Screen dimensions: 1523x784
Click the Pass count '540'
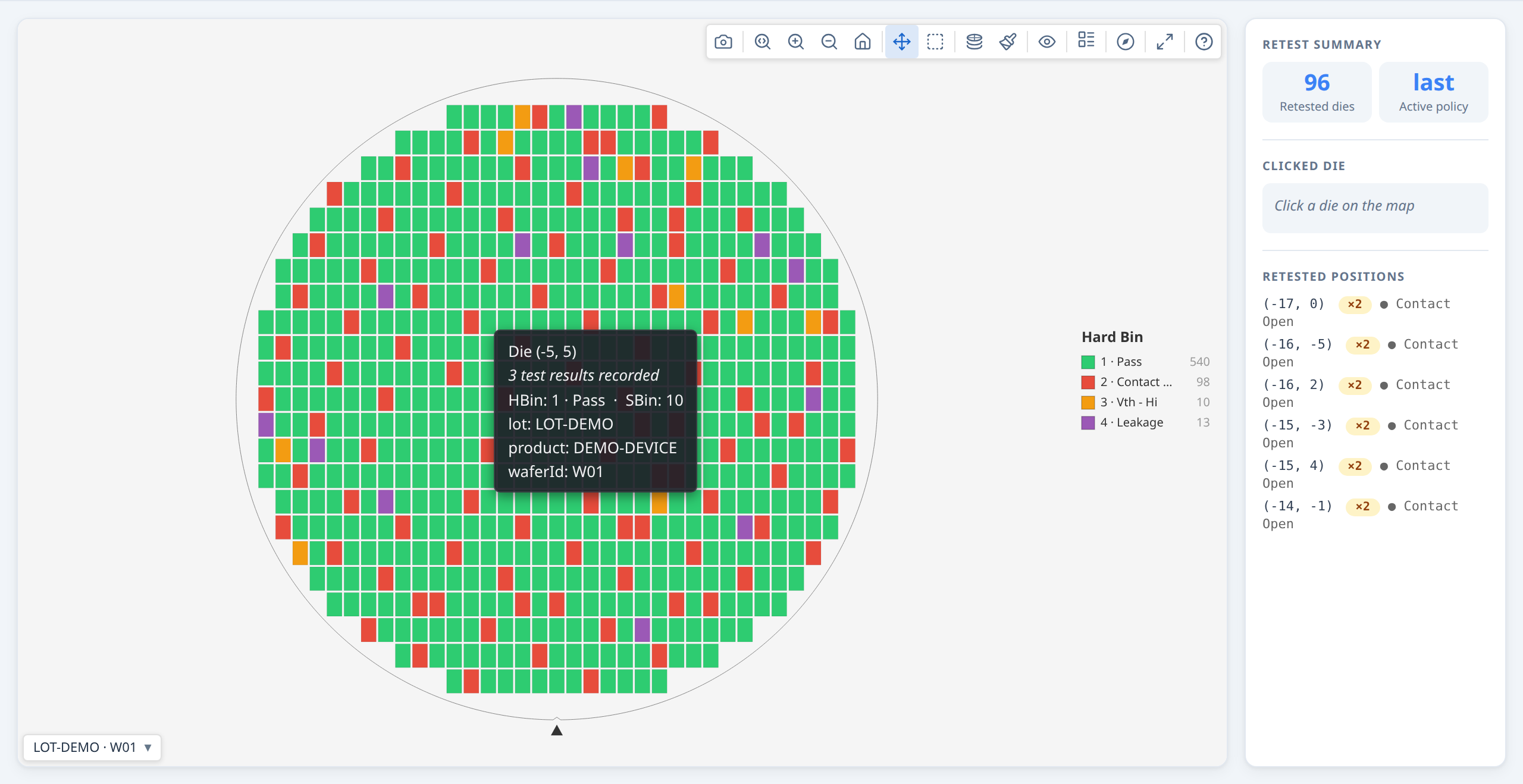(1199, 362)
